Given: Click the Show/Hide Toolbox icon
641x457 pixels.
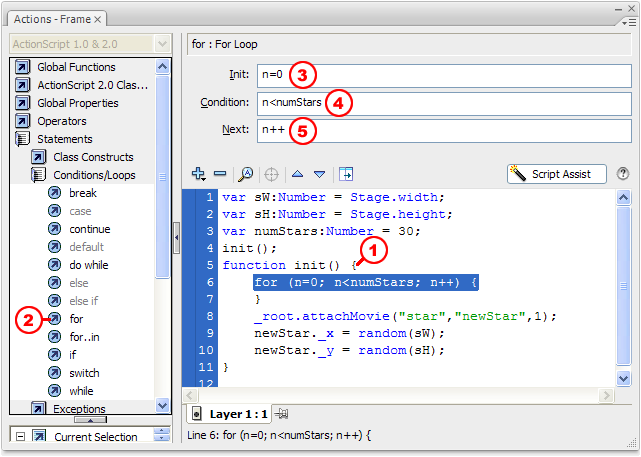Looking at the screenshot, I should (346, 174).
